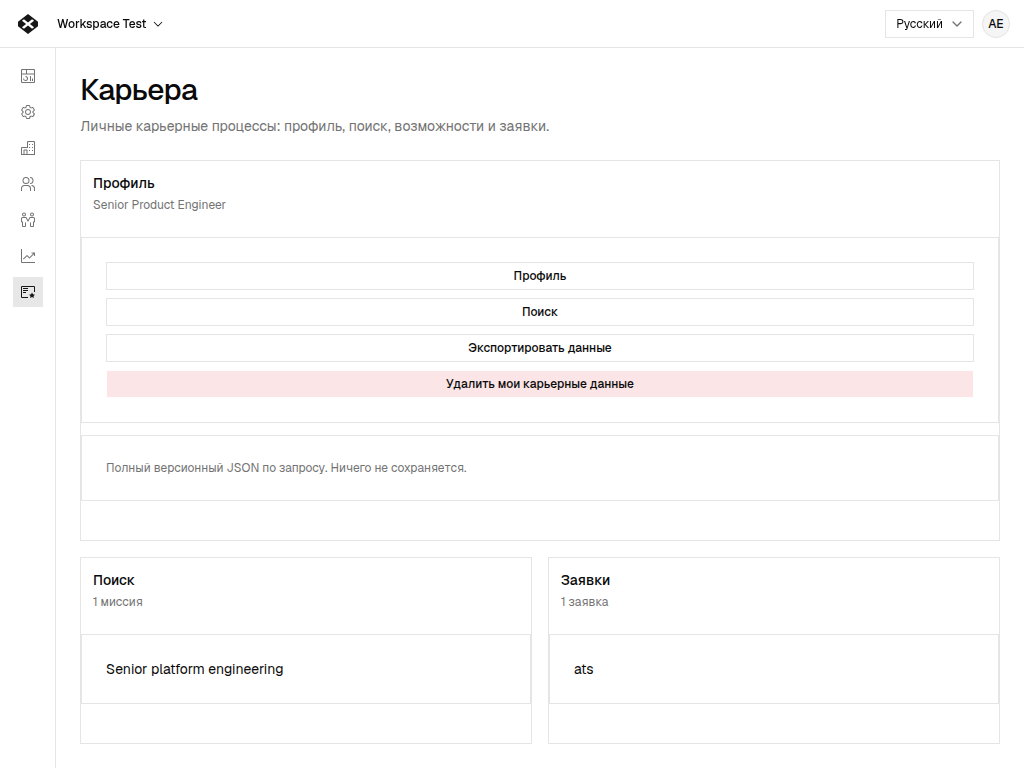Click the app logo icon
This screenshot has height=768, width=1024.
click(28, 24)
